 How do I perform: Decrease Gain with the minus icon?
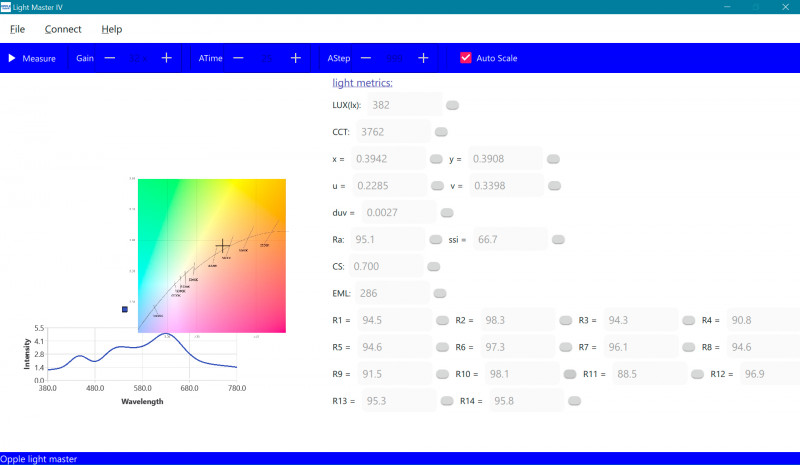tap(110, 58)
